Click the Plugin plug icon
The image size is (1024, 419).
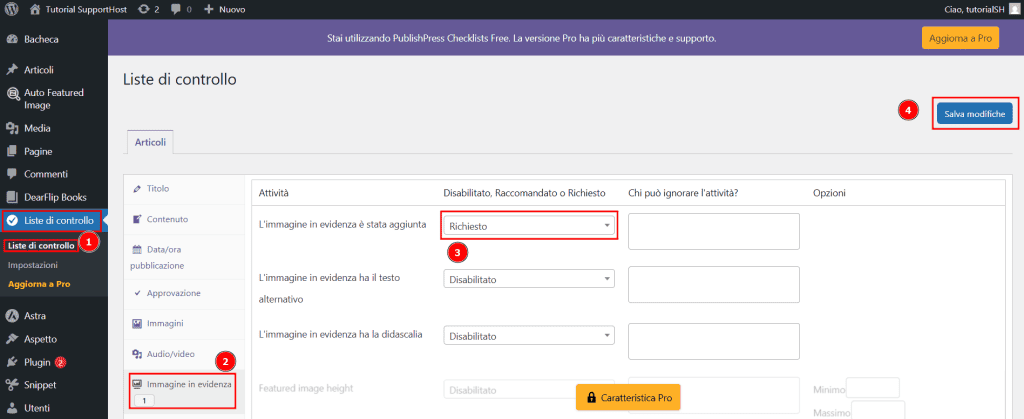[12, 362]
